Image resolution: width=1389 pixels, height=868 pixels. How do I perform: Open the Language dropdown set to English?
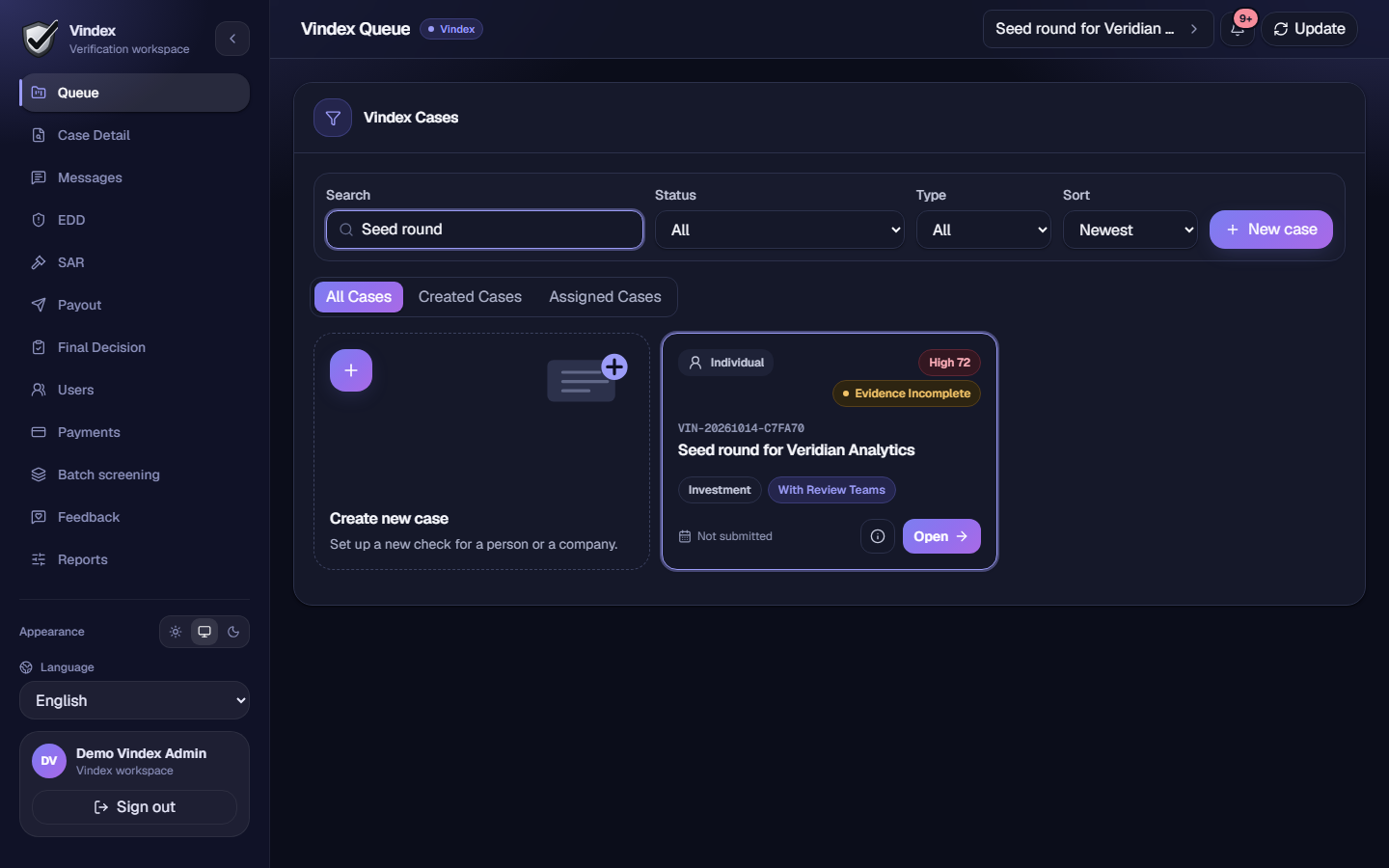click(134, 700)
